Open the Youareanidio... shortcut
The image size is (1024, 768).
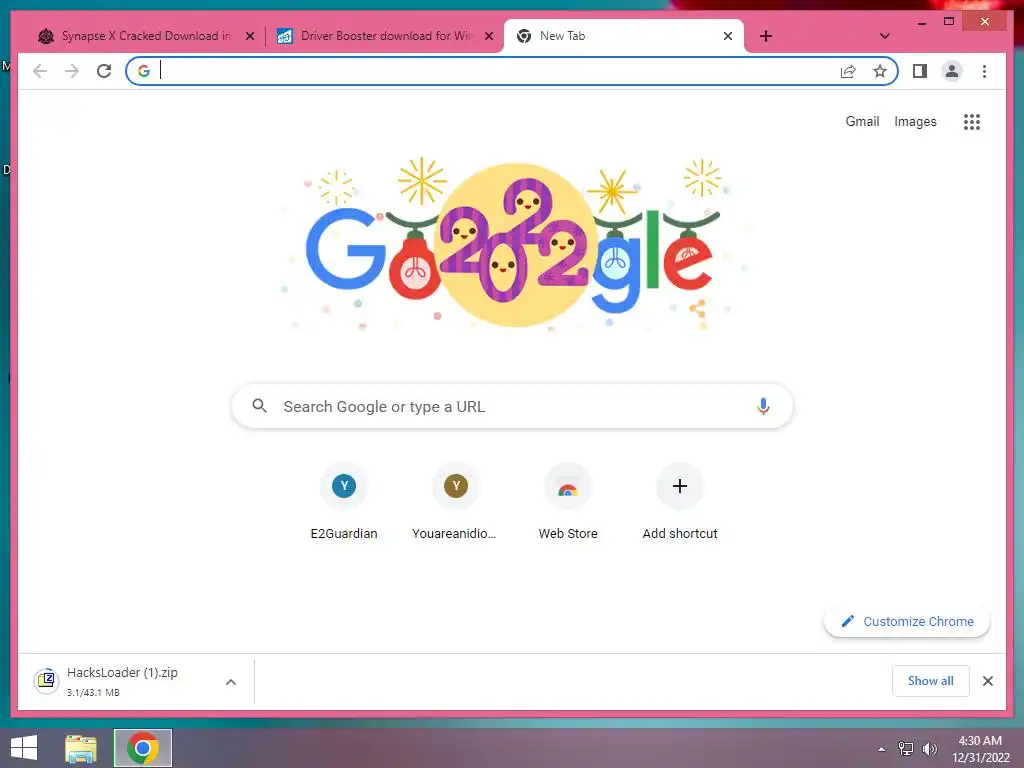pyautogui.click(x=455, y=502)
